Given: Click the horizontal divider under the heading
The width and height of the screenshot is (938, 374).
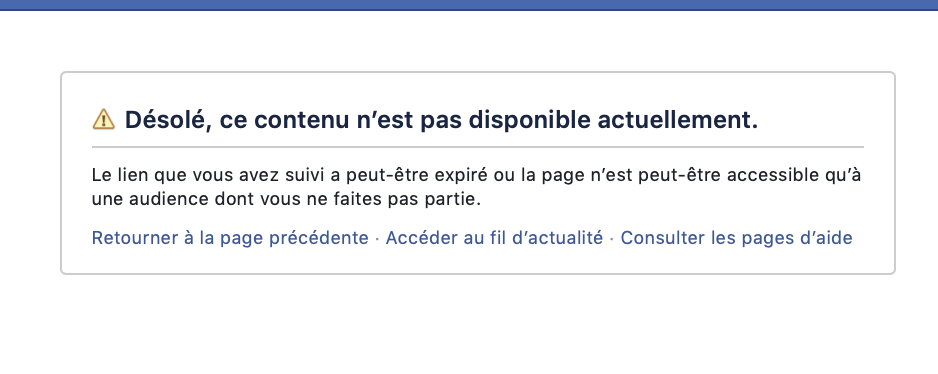Looking at the screenshot, I should tap(477, 147).
